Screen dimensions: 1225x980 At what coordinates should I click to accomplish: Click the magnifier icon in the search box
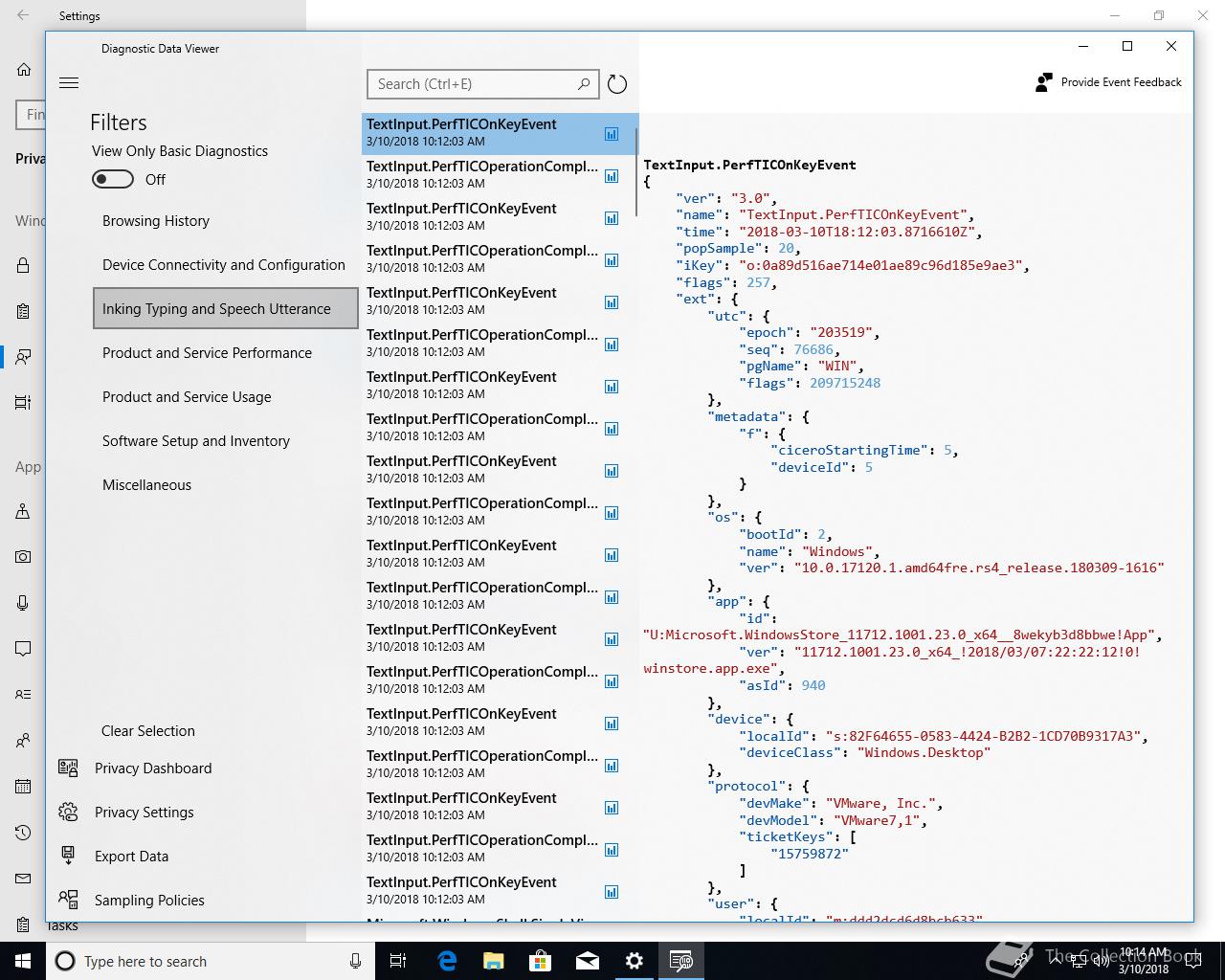tap(584, 84)
